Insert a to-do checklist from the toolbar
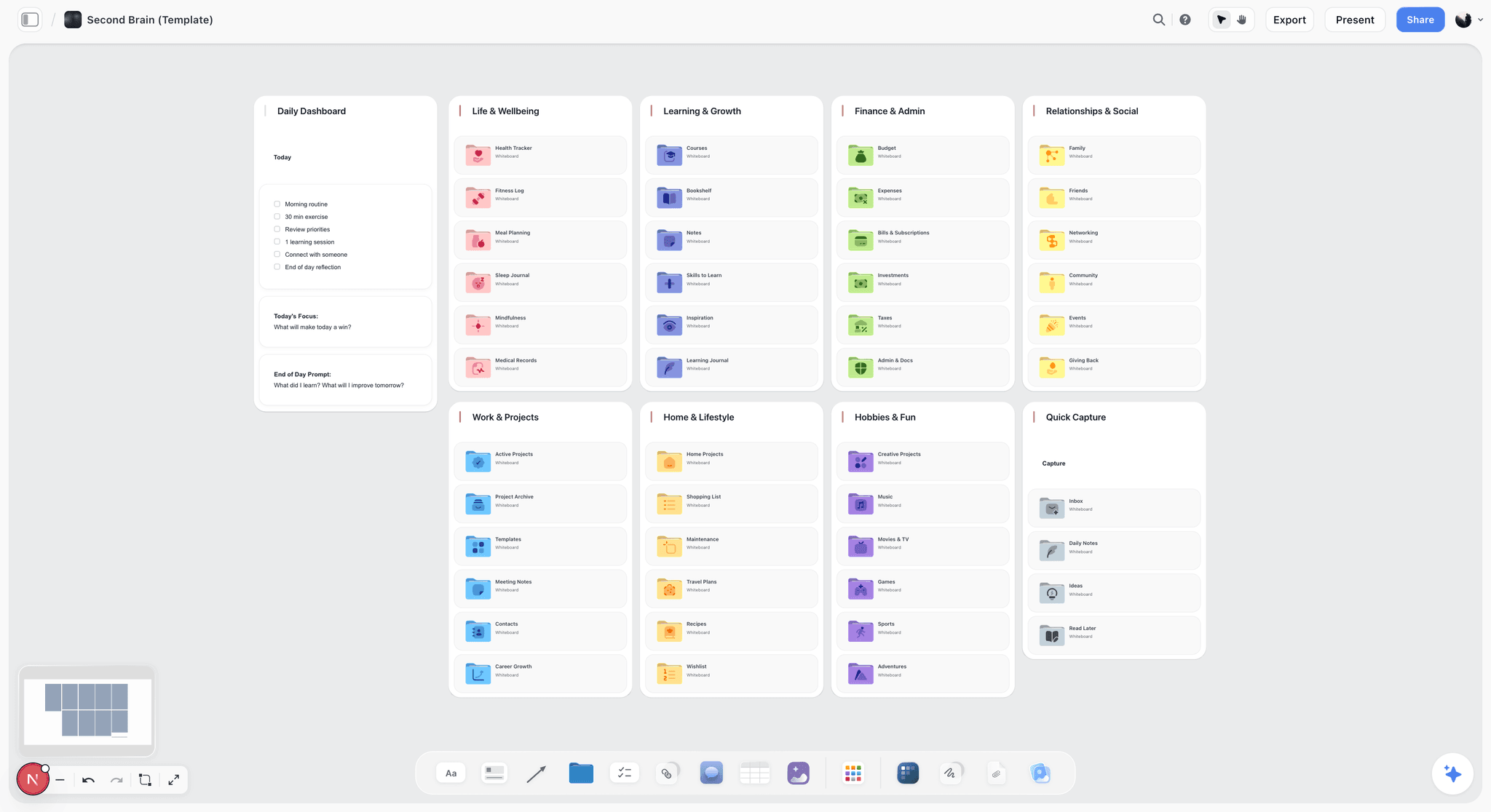Screen dimensions: 1491x812 [x=625, y=773]
